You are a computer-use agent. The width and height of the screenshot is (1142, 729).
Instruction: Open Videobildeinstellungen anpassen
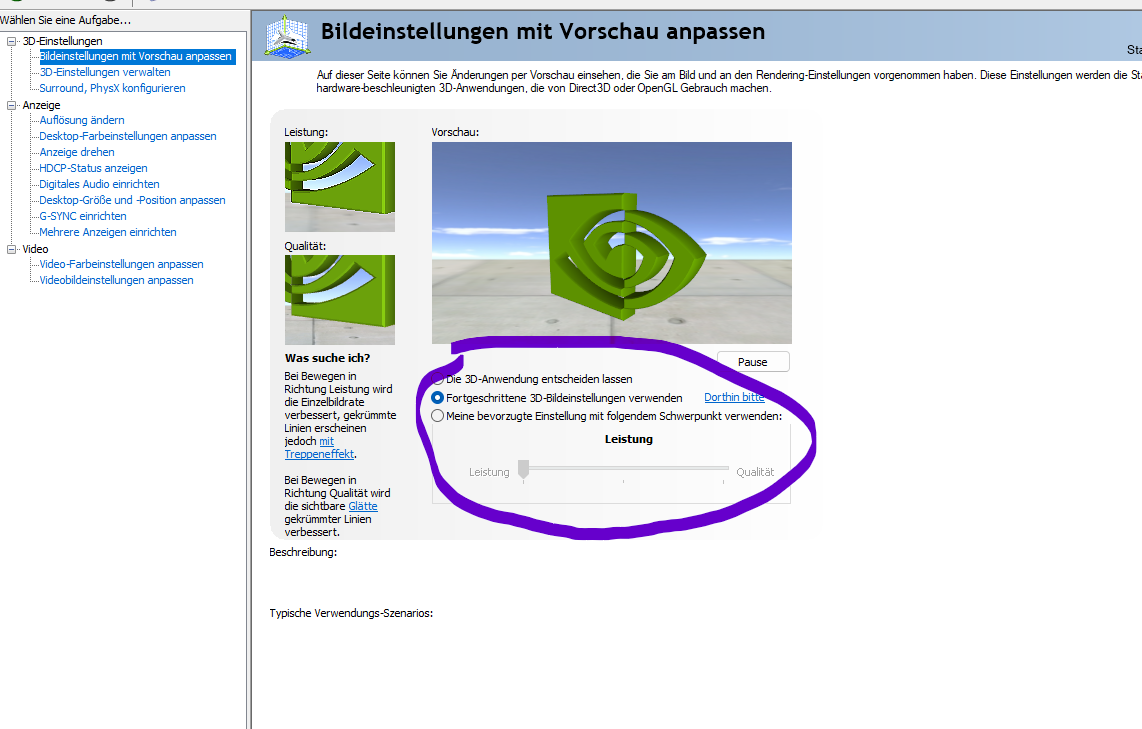point(116,280)
